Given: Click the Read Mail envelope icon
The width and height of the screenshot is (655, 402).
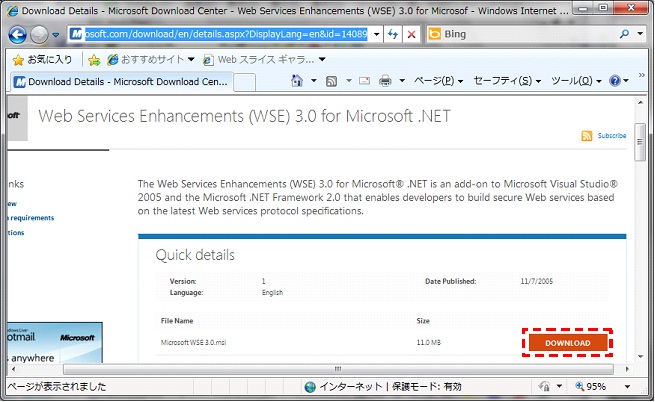Looking at the screenshot, I should pyautogui.click(x=362, y=80).
